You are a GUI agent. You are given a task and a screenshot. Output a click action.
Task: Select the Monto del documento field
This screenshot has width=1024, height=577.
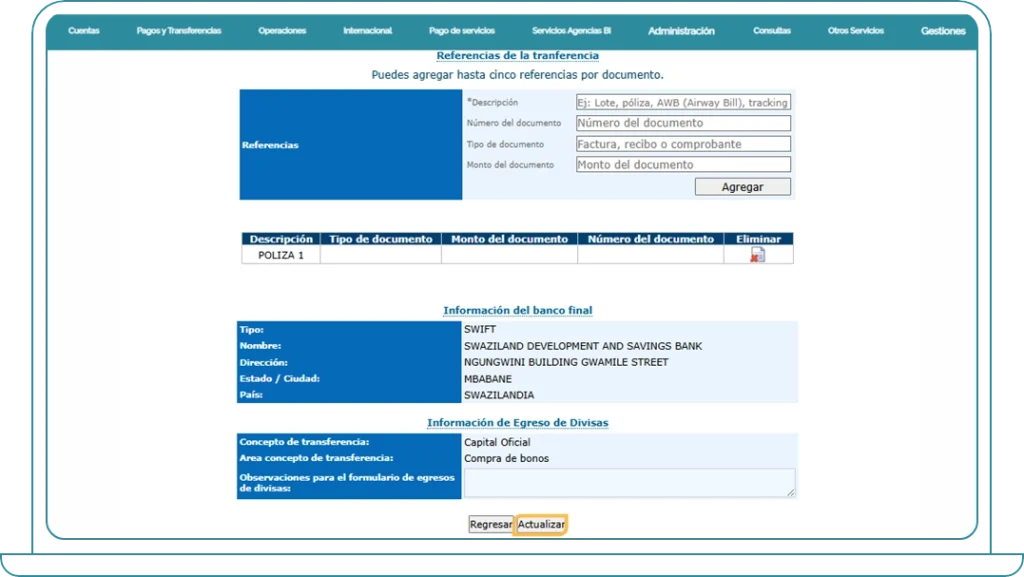pos(683,165)
